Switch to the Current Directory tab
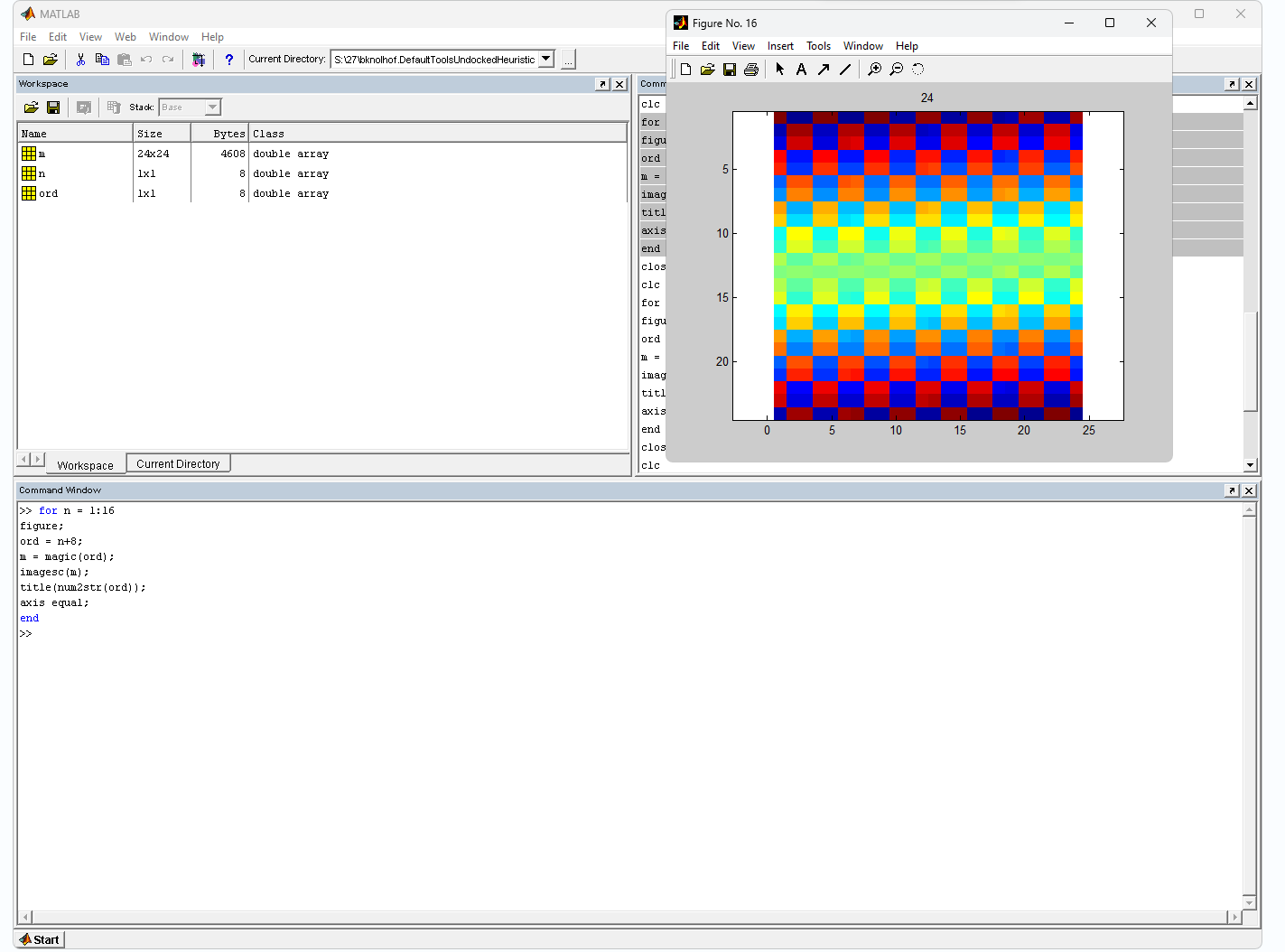1285x952 pixels. [178, 464]
